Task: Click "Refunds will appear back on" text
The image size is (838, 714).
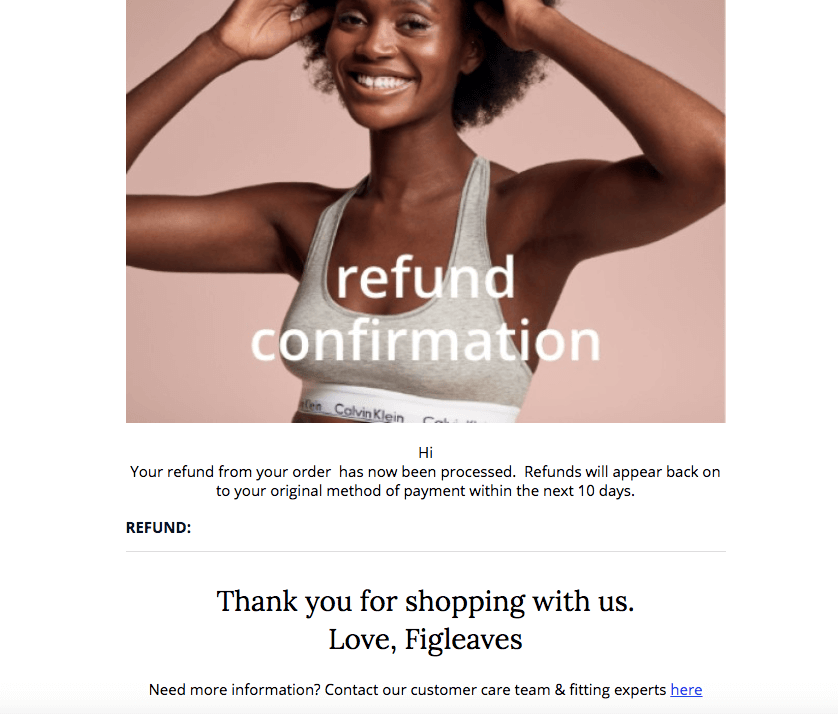Action: click(622, 472)
